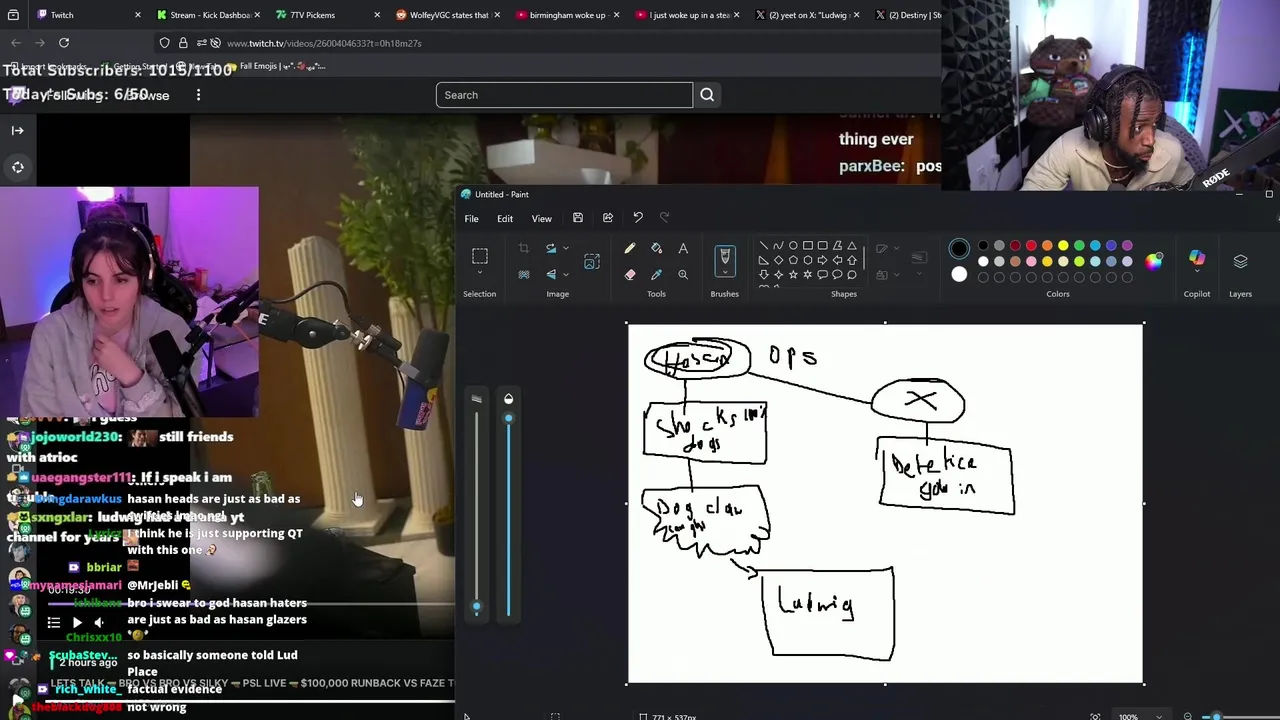This screenshot has height=720, width=1280.
Task: Choose the Rectangle shape
Action: click(x=808, y=245)
